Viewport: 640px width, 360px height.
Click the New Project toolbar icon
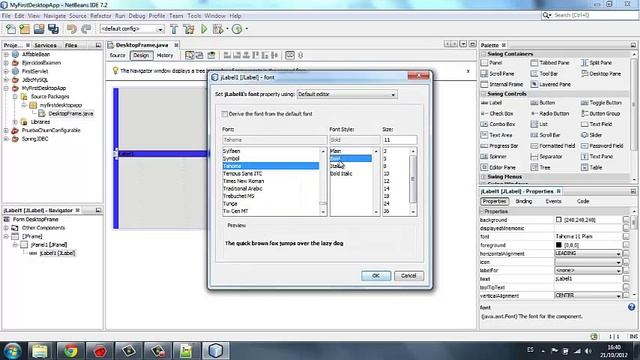click(x=24, y=29)
